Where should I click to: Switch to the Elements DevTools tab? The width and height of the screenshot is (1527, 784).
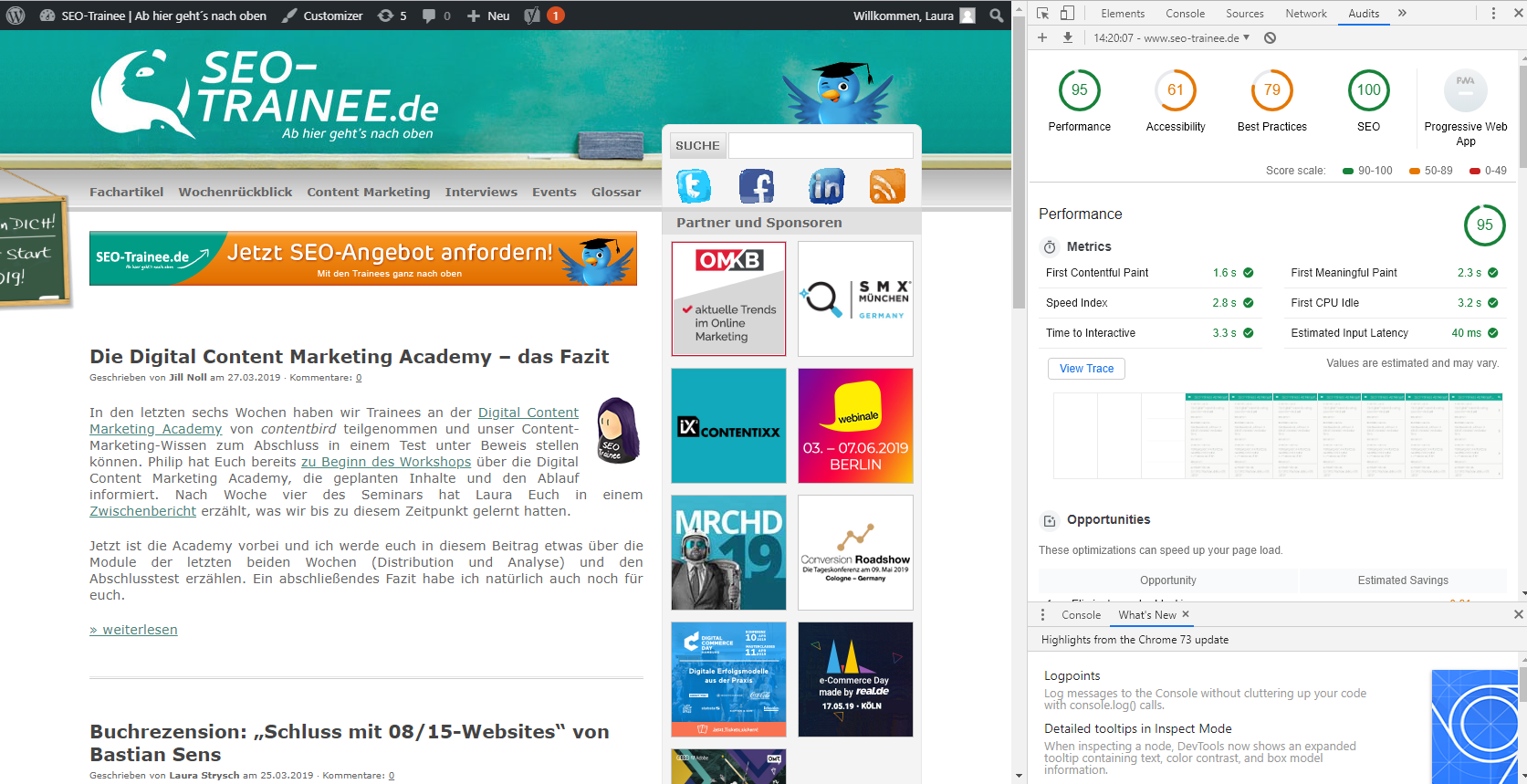(1123, 14)
